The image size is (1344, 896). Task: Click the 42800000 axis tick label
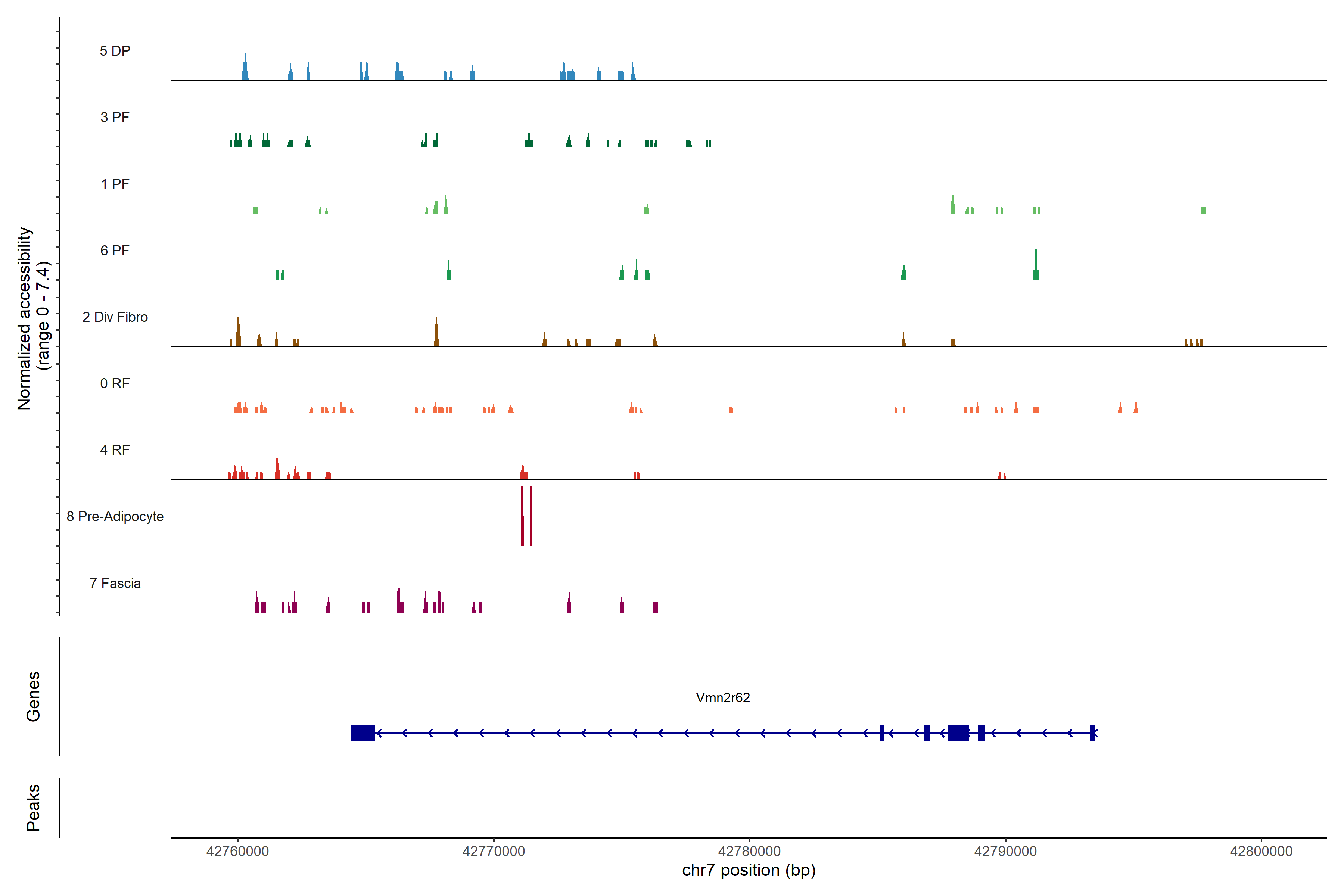(x=1261, y=851)
